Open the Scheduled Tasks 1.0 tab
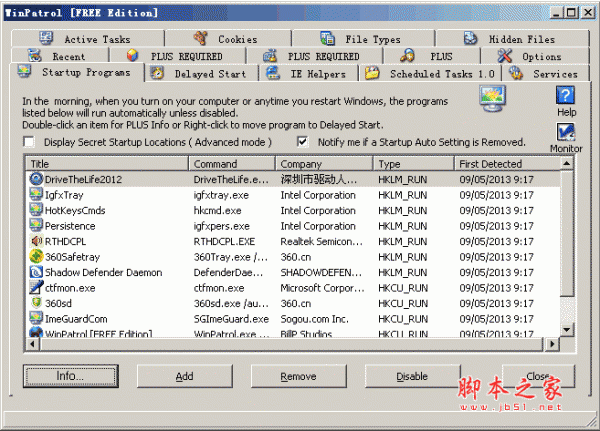Image resolution: width=600 pixels, height=431 pixels. coord(431,73)
